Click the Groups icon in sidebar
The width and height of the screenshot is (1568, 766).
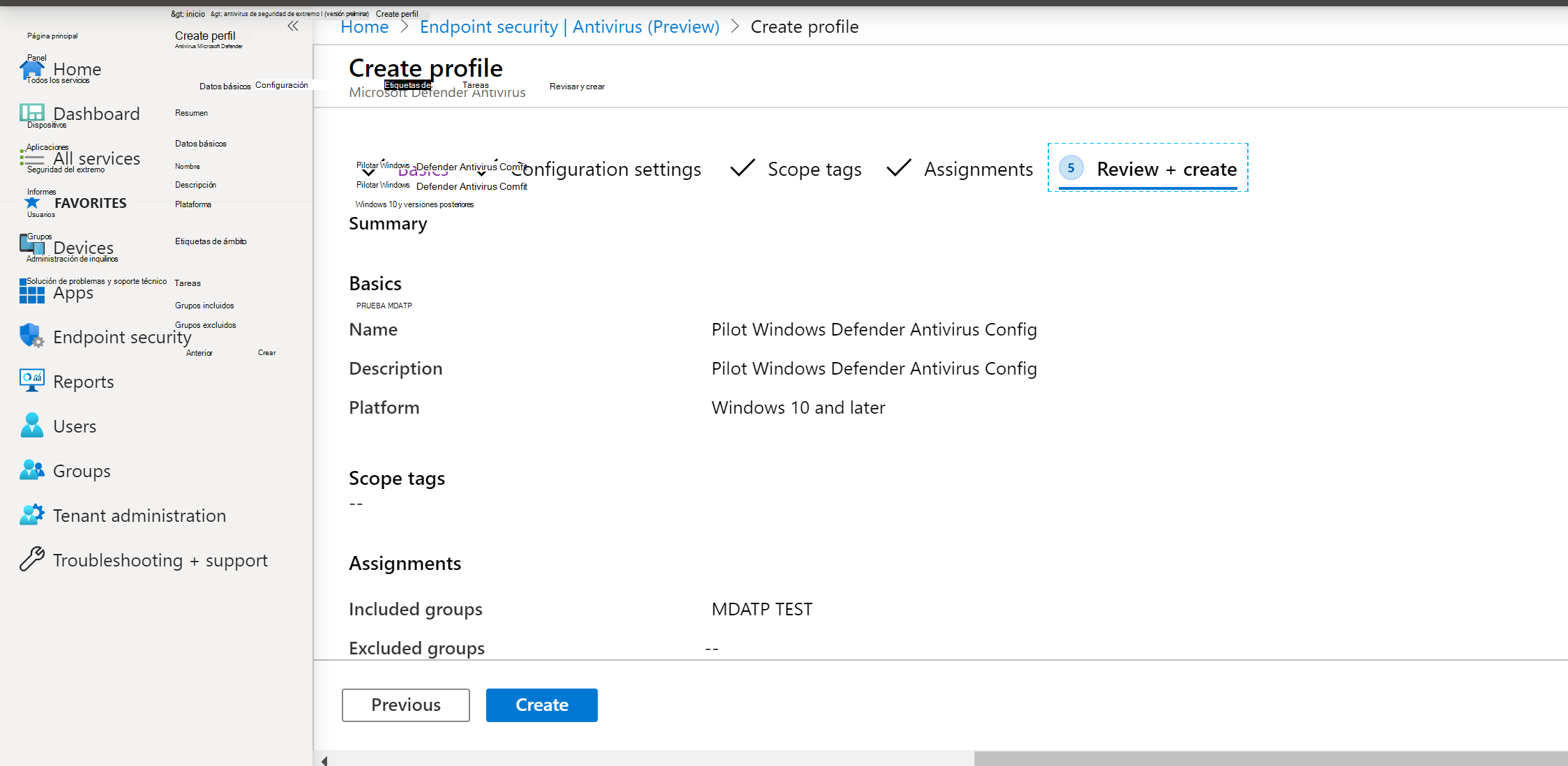(31, 470)
